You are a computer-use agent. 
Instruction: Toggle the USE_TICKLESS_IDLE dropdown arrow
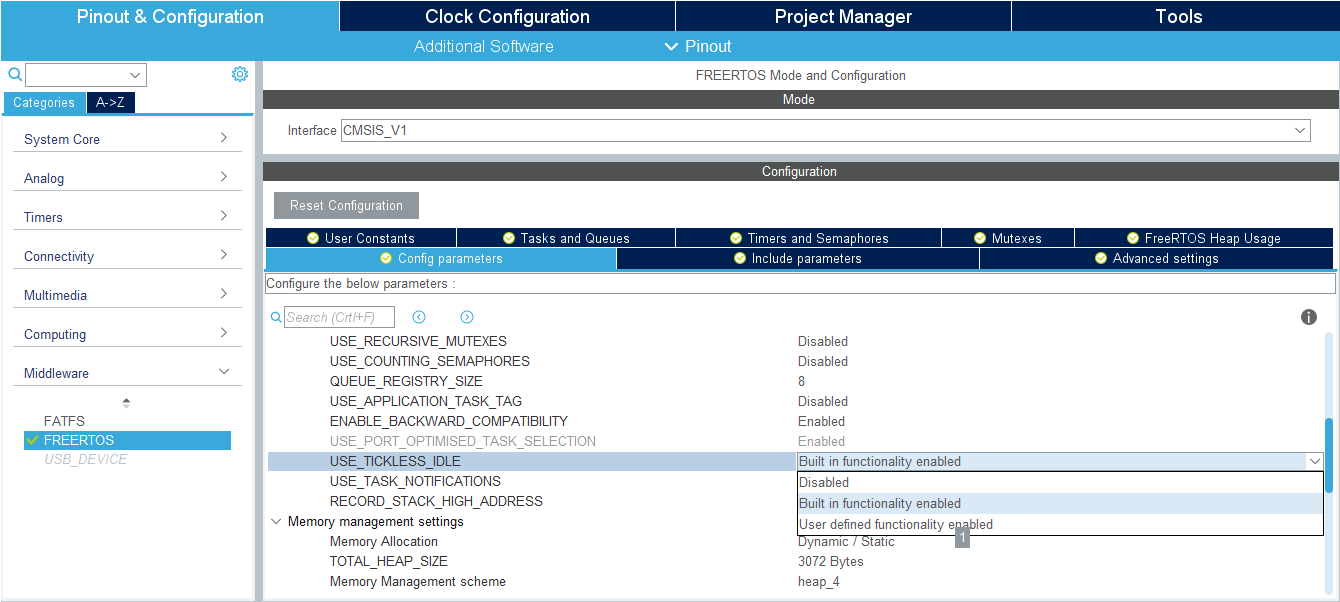[x=1314, y=461]
